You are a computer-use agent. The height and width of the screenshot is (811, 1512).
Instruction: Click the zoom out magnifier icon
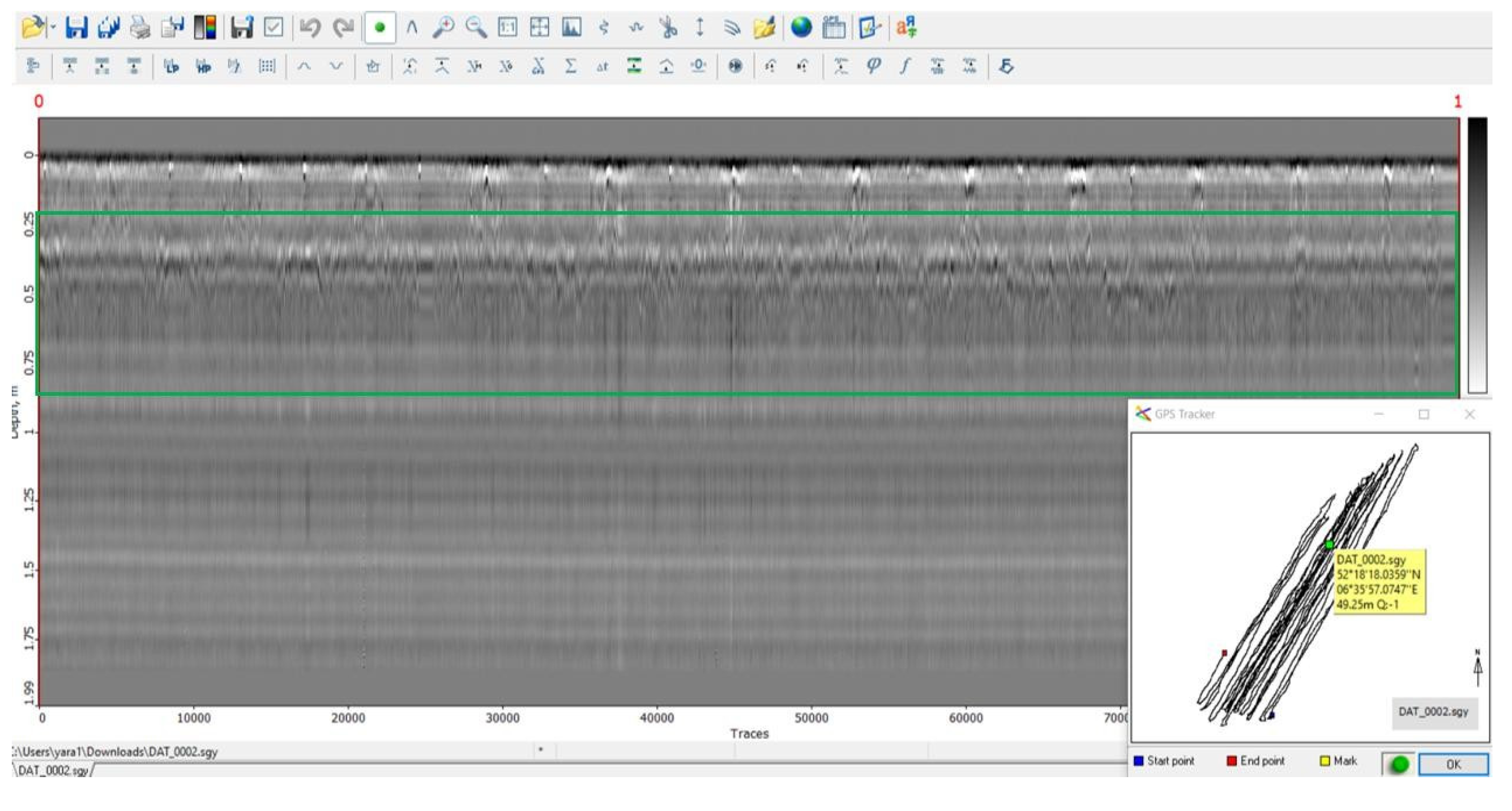coord(476,28)
